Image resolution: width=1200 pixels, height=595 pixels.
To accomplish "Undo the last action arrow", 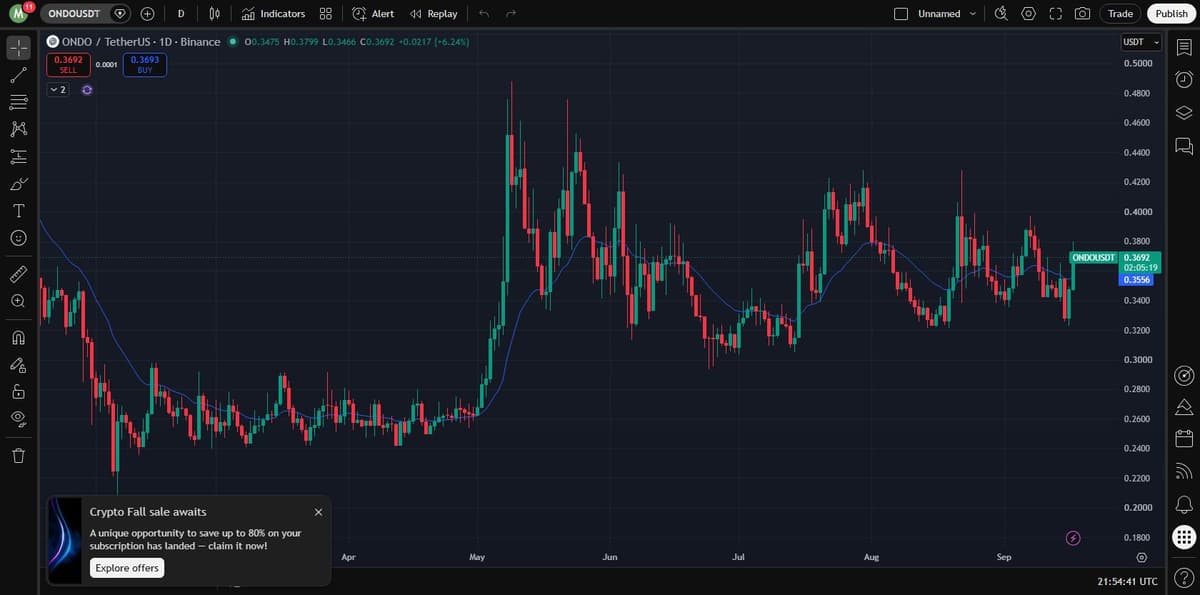I will click(x=484, y=14).
